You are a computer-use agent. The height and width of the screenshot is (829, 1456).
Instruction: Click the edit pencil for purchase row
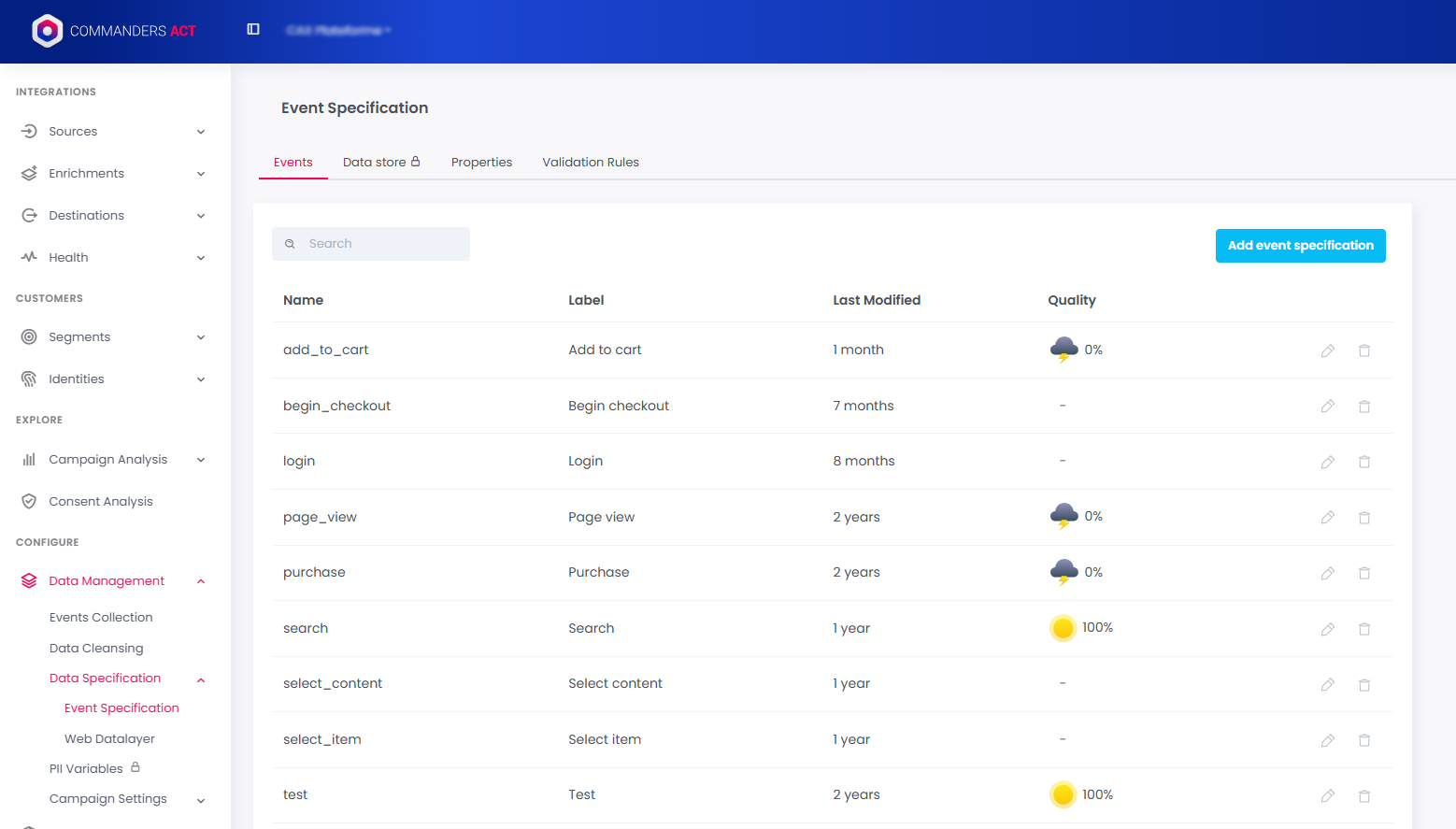[x=1327, y=573]
